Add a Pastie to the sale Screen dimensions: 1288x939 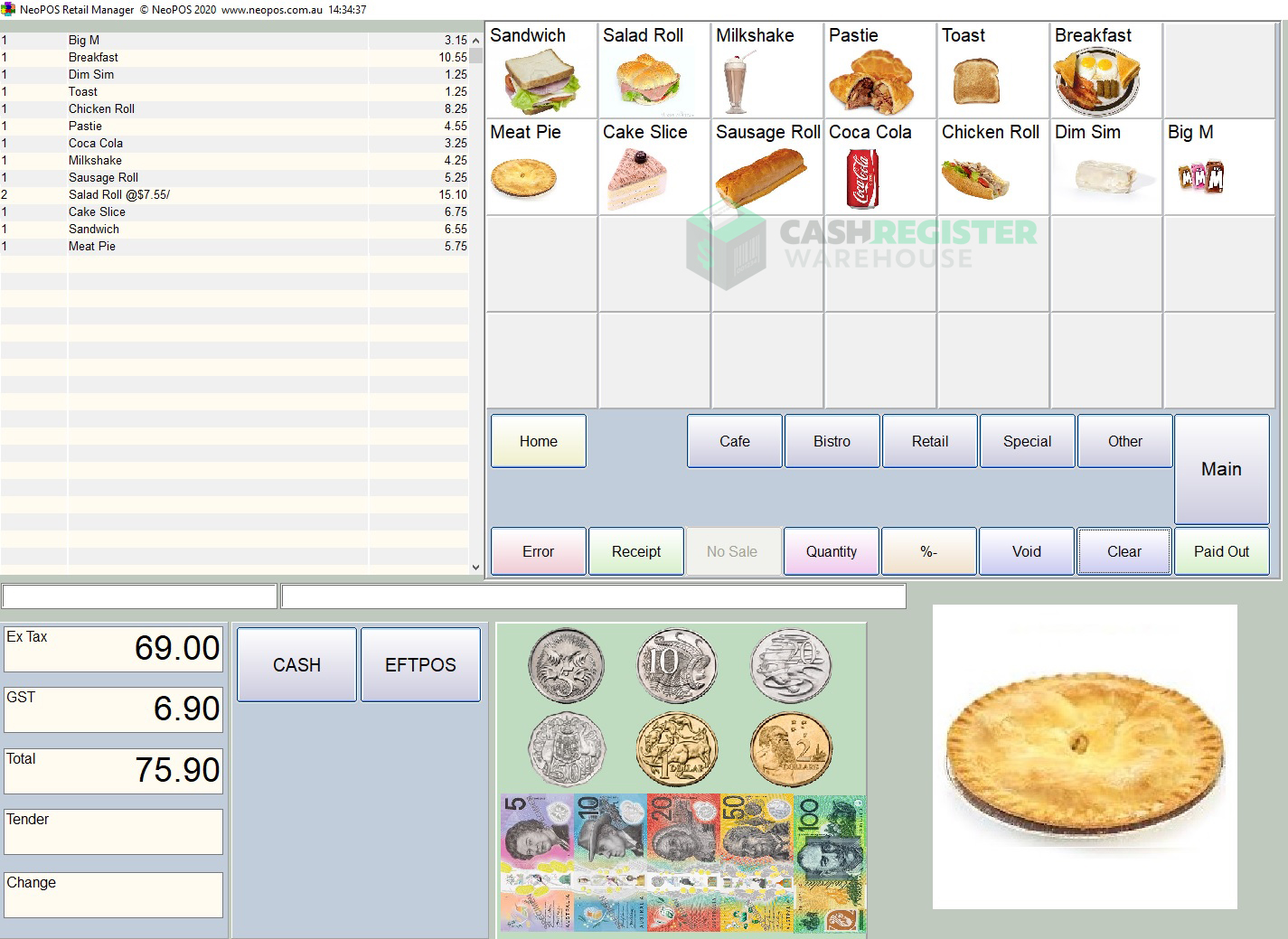[879, 70]
